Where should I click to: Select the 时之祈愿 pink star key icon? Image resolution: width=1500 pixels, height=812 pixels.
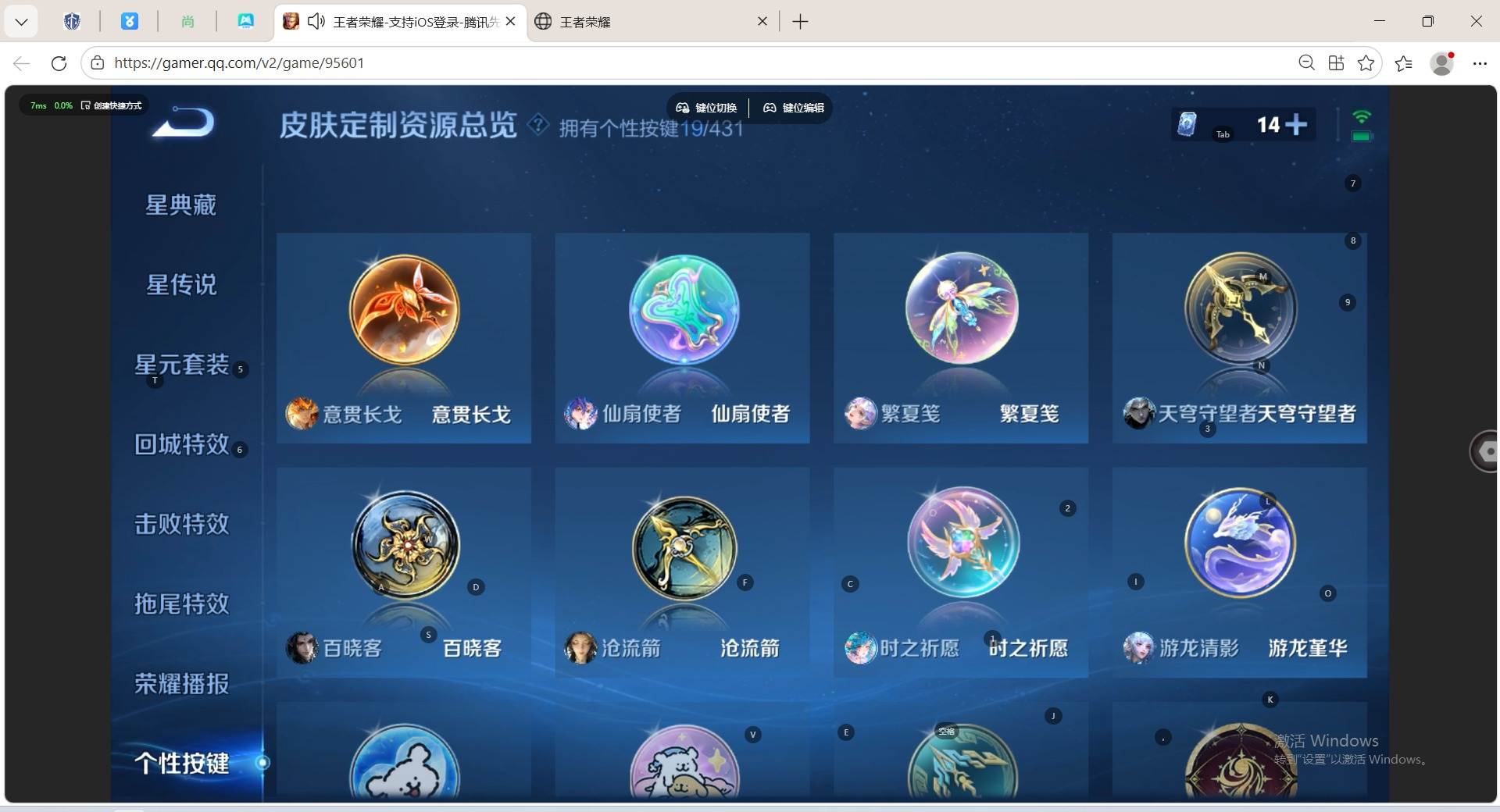962,543
